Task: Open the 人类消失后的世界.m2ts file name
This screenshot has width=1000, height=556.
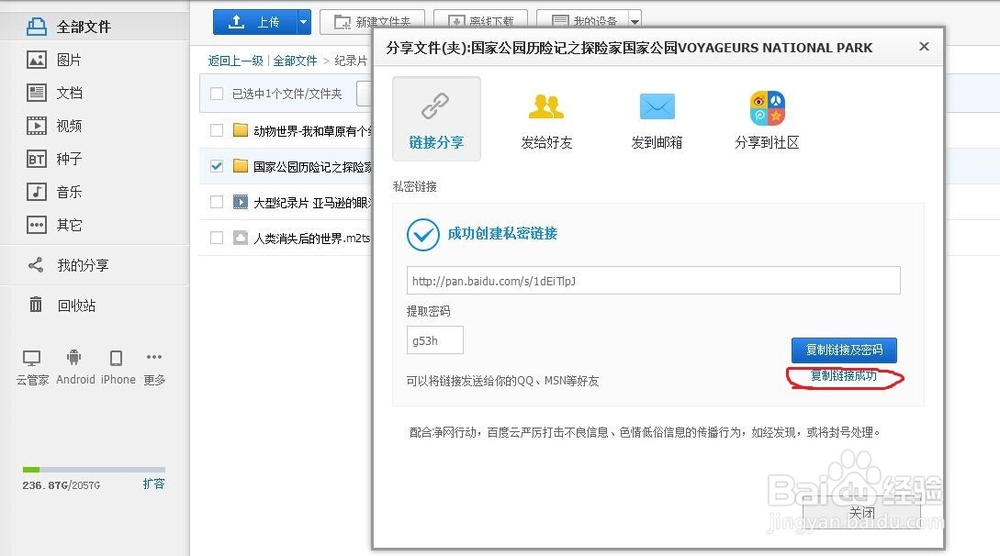Action: tap(312, 238)
